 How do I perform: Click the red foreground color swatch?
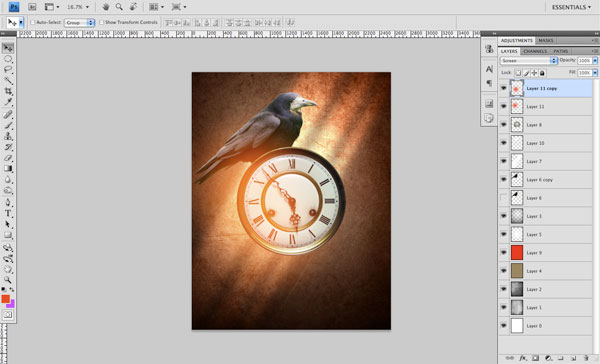[6, 299]
